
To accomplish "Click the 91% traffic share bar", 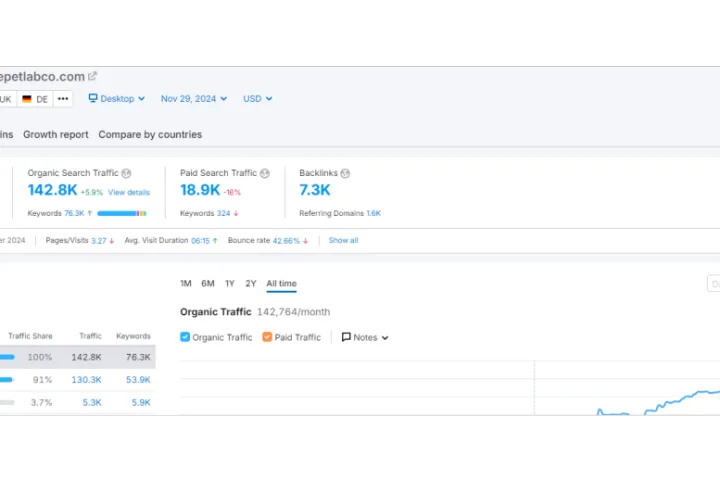I will (x=6, y=380).
